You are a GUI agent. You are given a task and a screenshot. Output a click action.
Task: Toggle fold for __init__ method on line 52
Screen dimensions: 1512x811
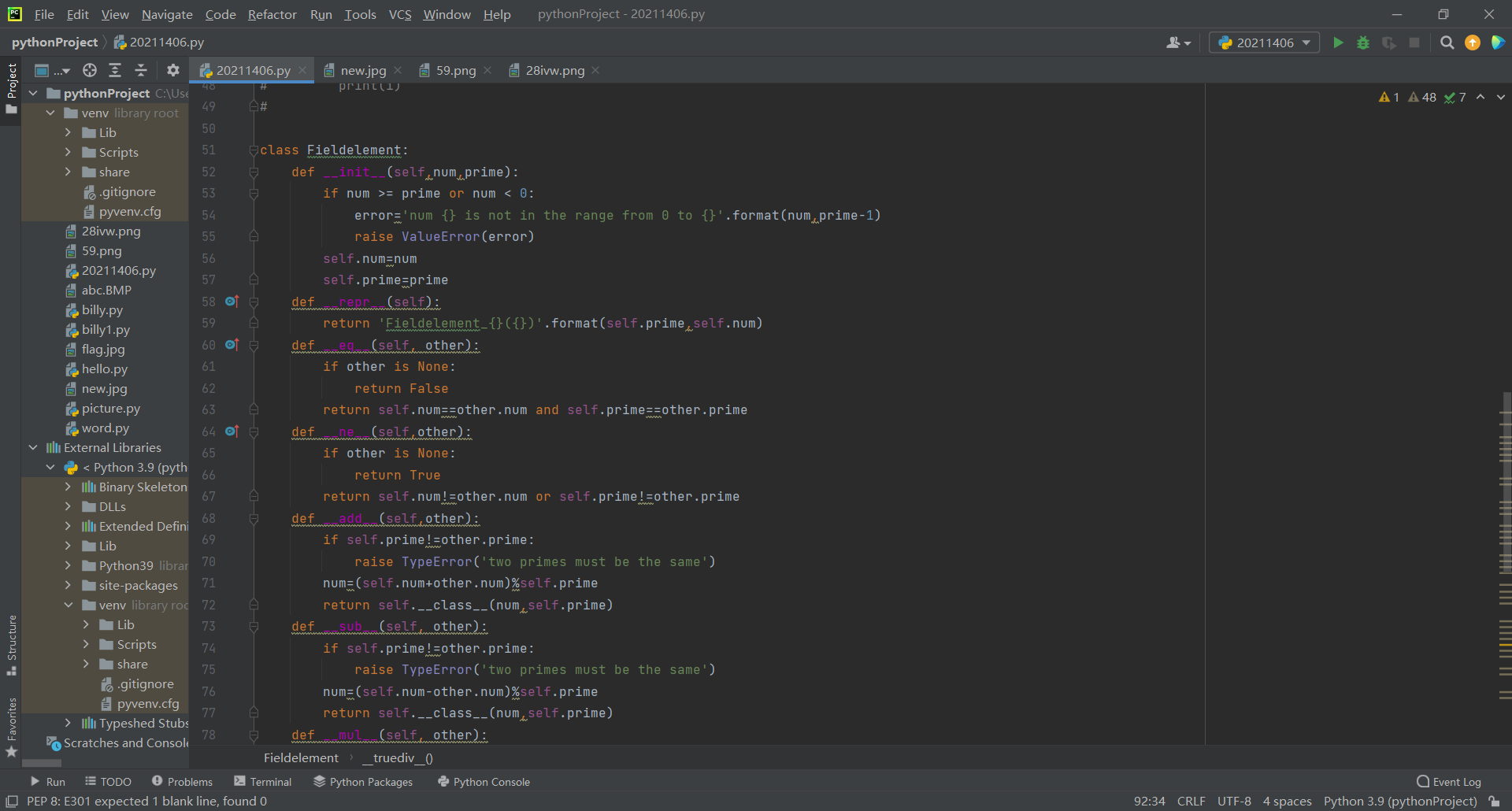pyautogui.click(x=254, y=172)
